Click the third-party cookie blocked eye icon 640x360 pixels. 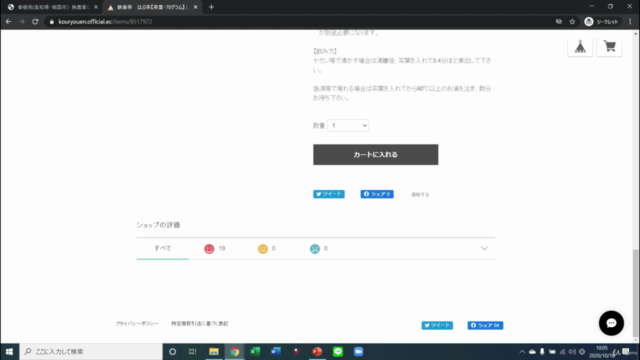click(x=558, y=22)
